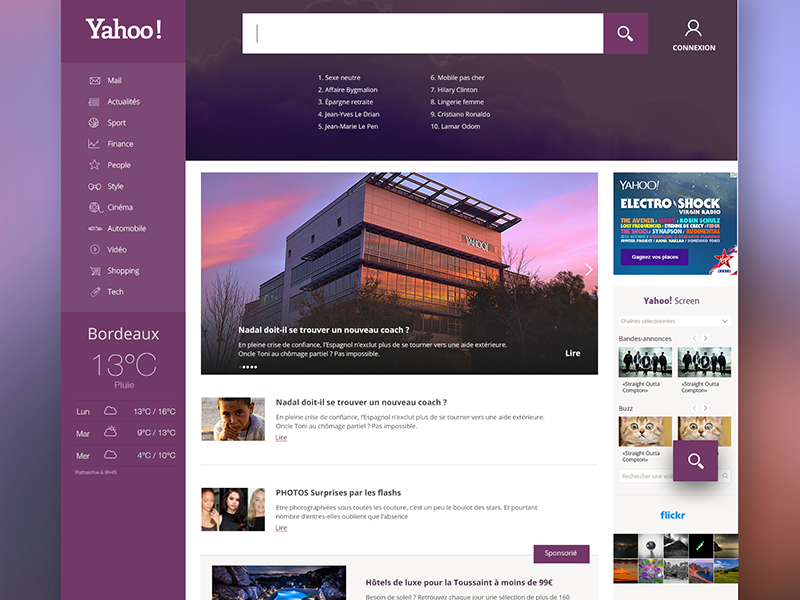Click the Mercredi cloud weather icon

pyautogui.click(x=110, y=454)
